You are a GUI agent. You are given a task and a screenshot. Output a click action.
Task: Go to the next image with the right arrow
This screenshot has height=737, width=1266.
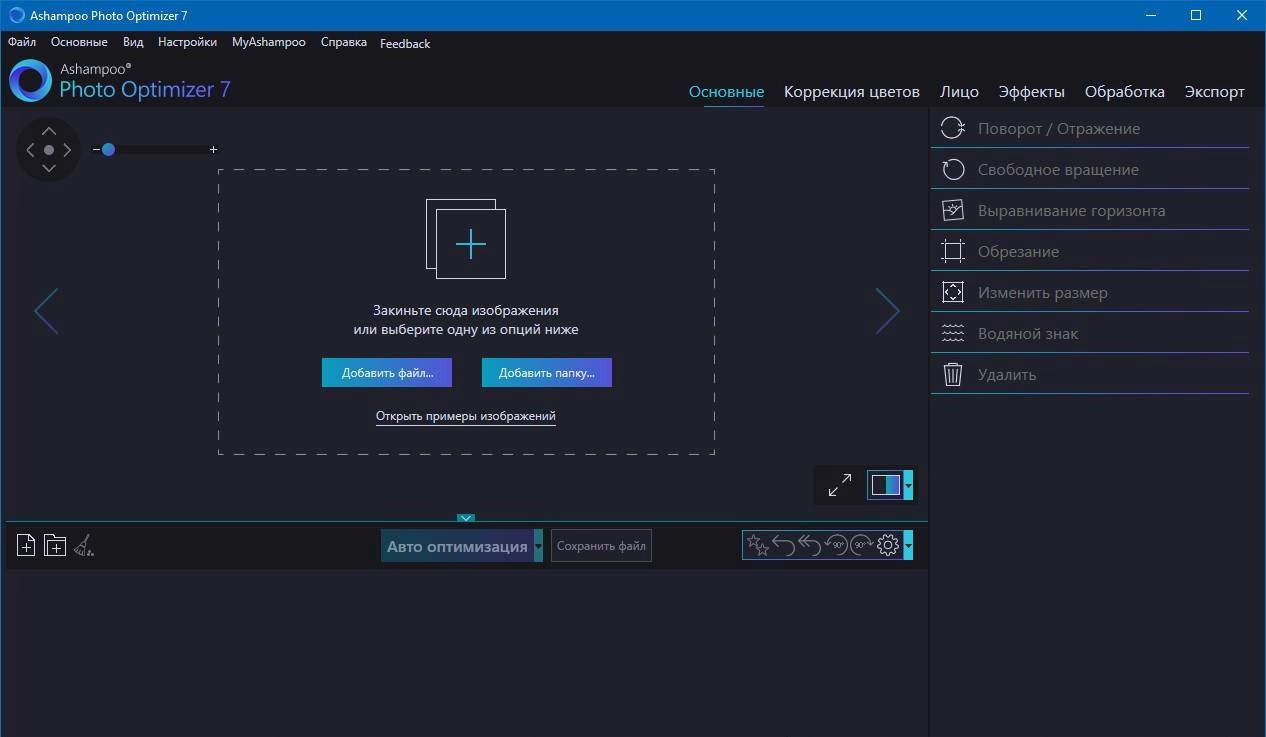pos(888,311)
